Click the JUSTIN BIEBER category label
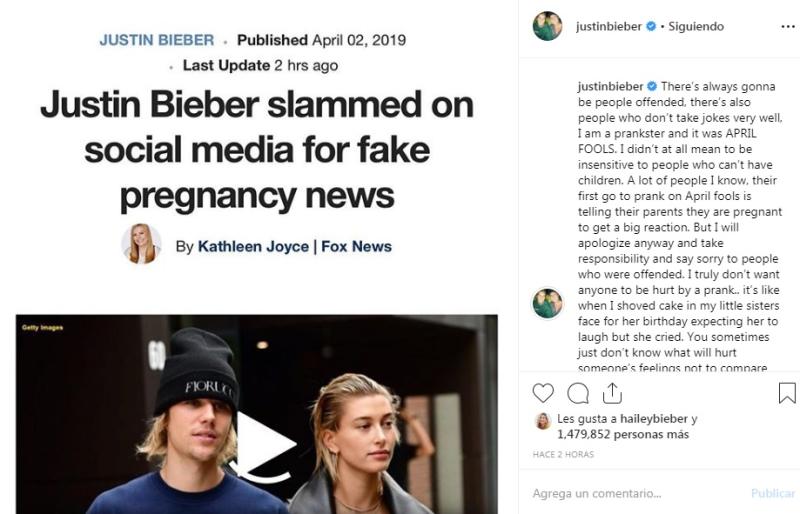 (x=157, y=41)
